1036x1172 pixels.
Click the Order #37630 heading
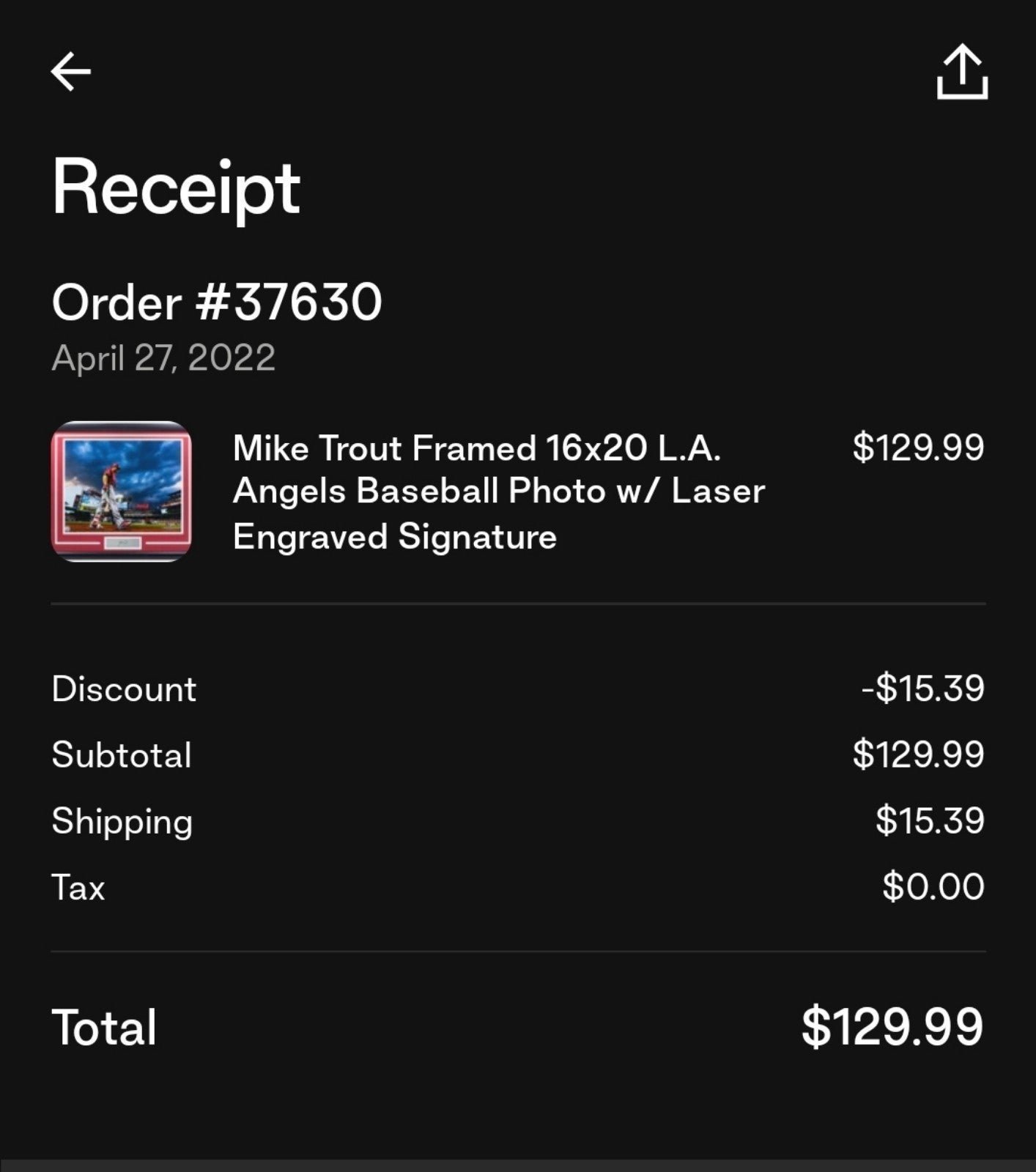(217, 302)
